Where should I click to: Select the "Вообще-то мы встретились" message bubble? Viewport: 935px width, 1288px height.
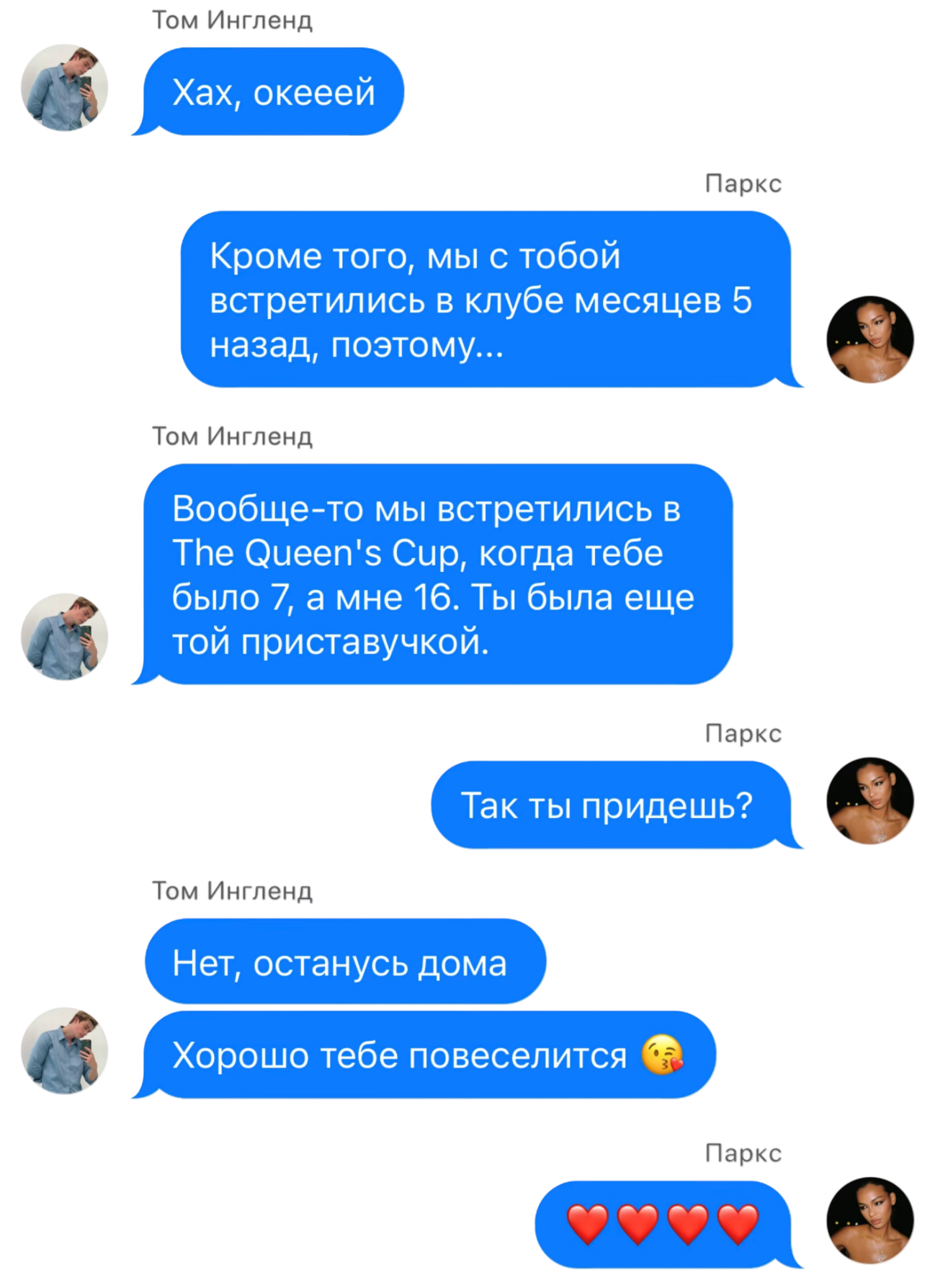432,574
